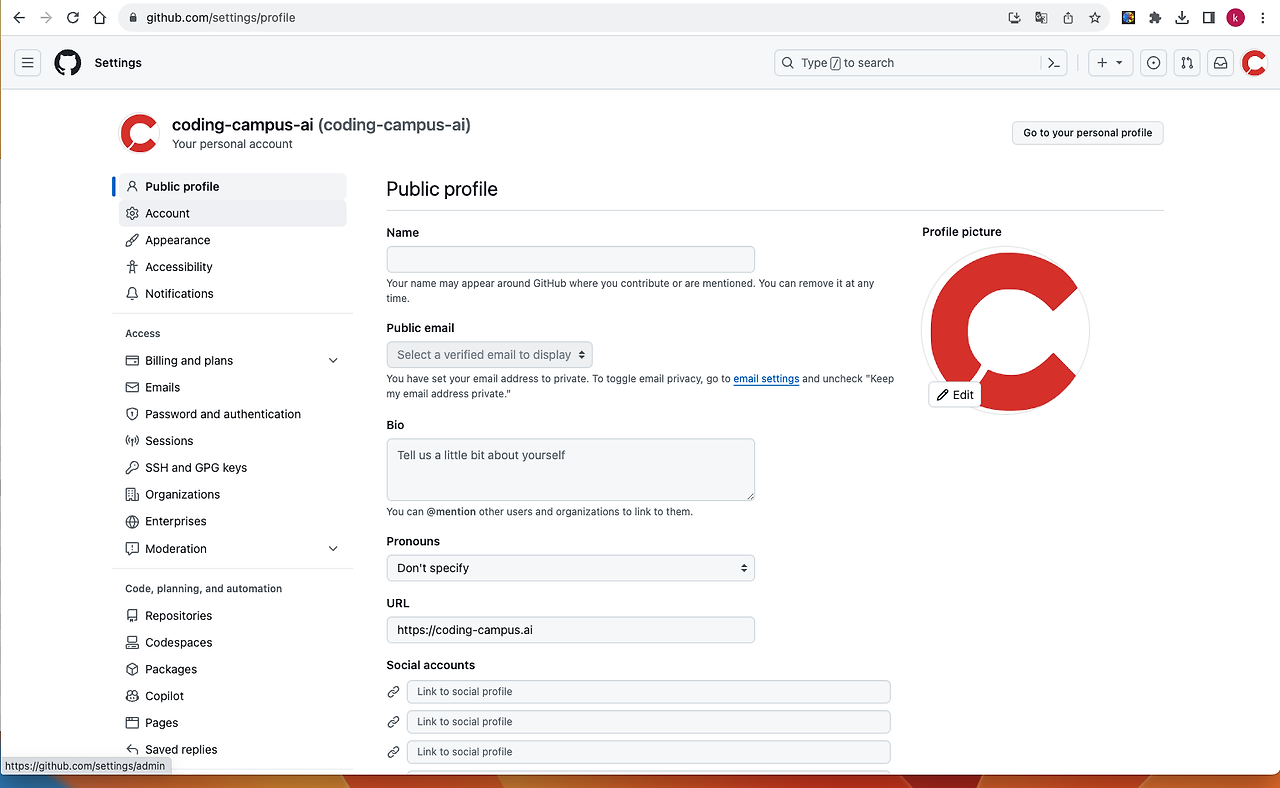Click the coding-campus-ai avatar beside account name
This screenshot has width=1280, height=788.
pos(139,133)
